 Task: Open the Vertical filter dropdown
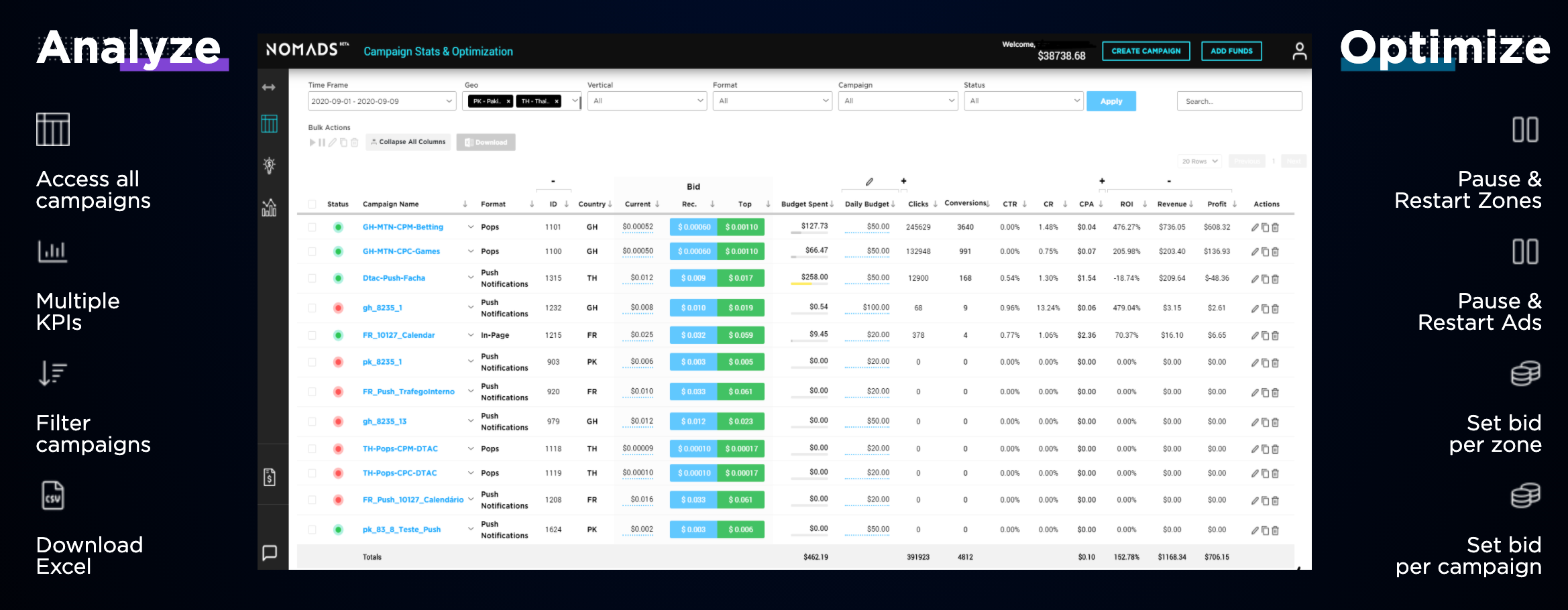647,101
